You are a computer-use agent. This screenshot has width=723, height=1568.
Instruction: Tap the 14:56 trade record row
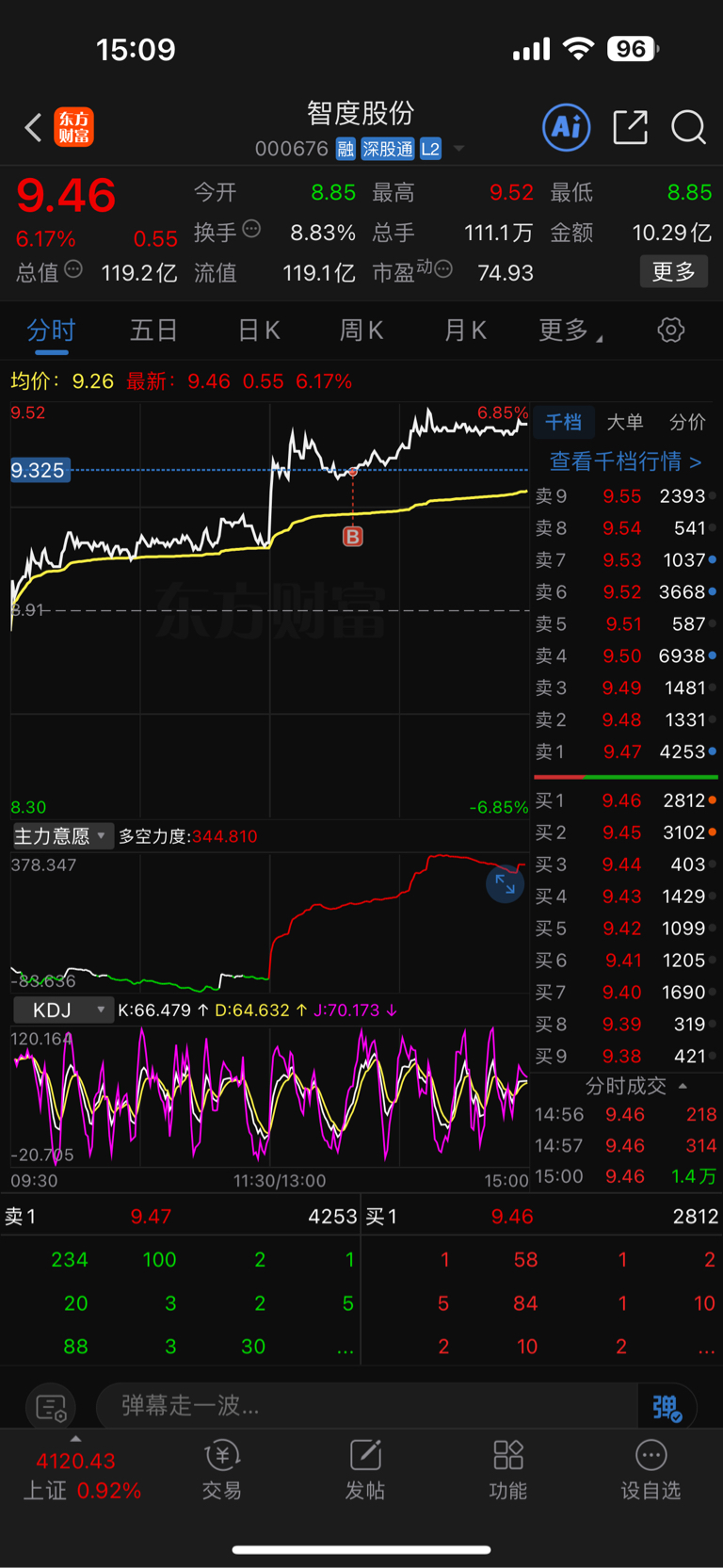[x=626, y=1115]
